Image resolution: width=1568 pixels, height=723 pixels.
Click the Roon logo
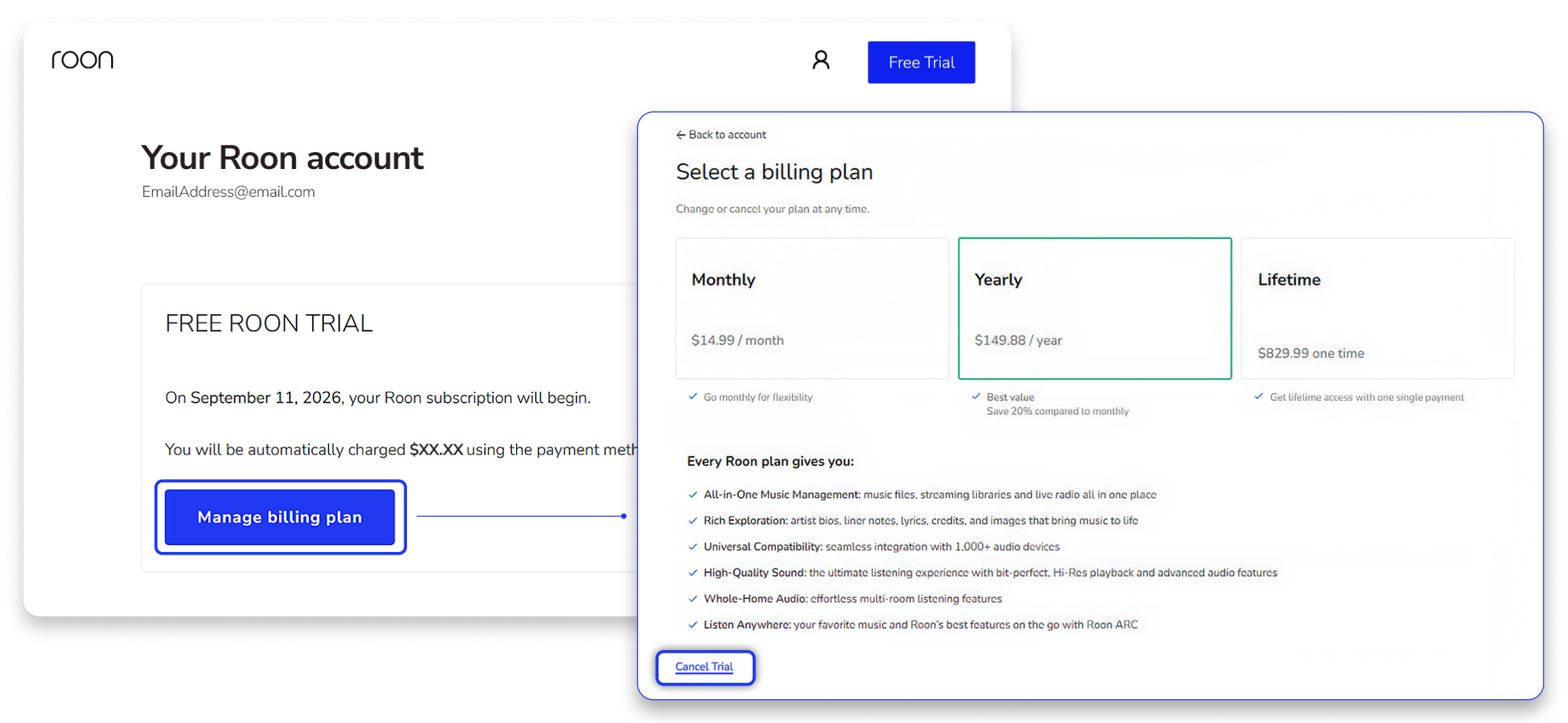[82, 60]
